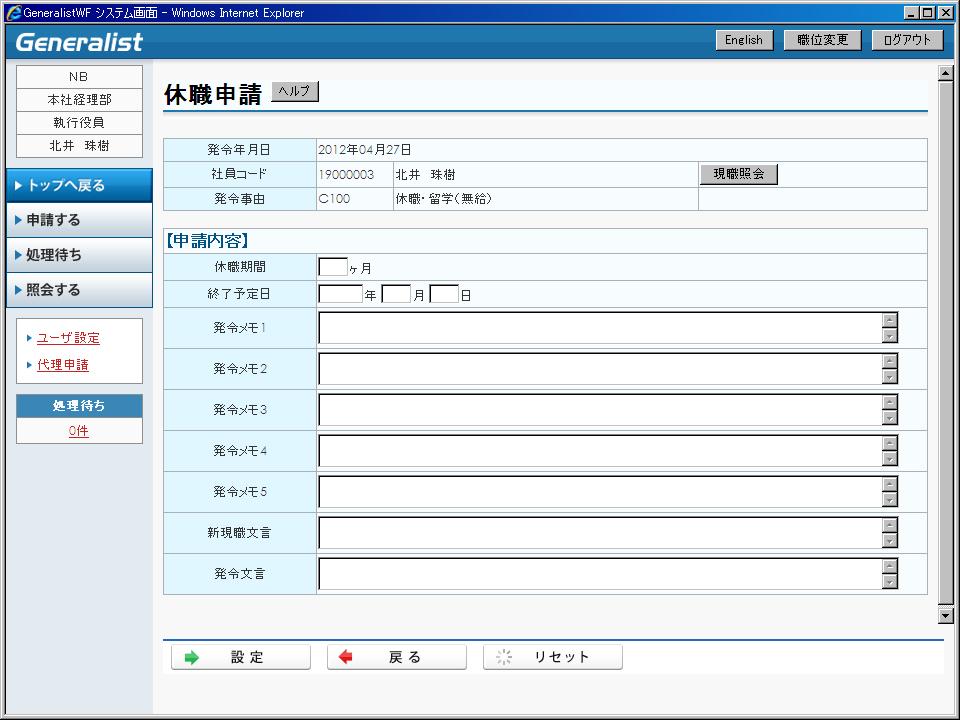Open the ユーザ設定 link
The height and width of the screenshot is (720, 960).
pyautogui.click(x=68, y=338)
